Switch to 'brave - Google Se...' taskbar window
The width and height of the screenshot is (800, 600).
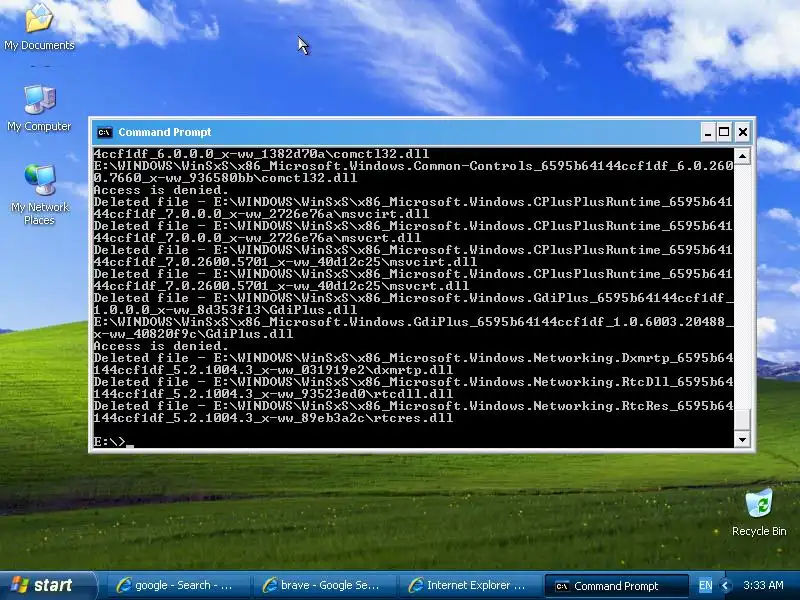pyautogui.click(x=323, y=585)
